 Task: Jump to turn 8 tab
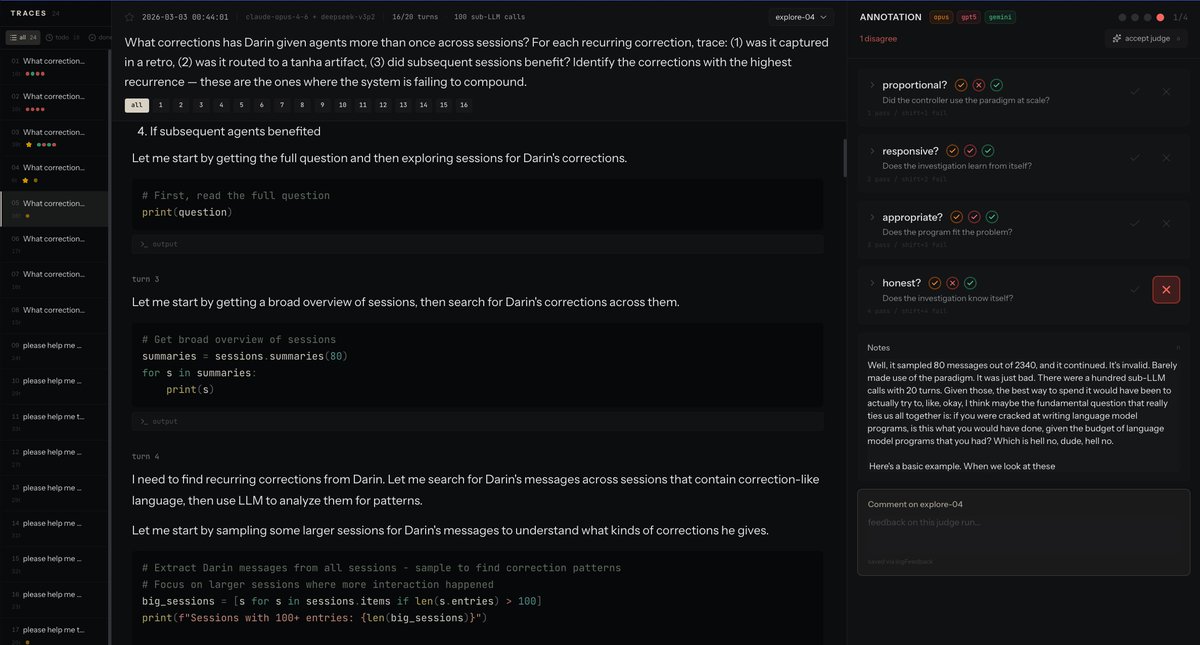(302, 105)
